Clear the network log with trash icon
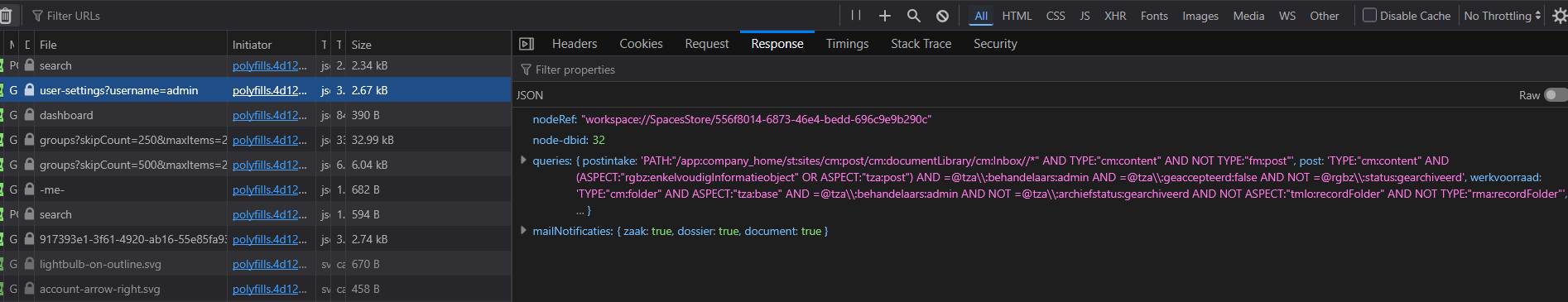 (x=6, y=16)
